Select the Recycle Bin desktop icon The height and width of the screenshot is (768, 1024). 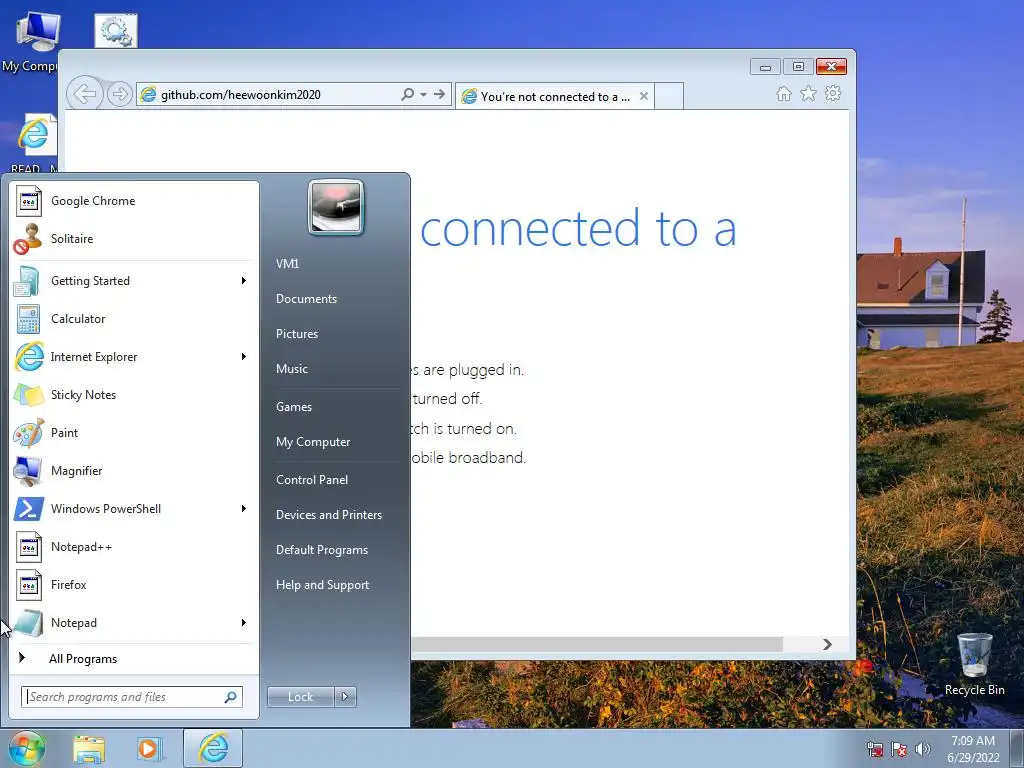[974, 664]
